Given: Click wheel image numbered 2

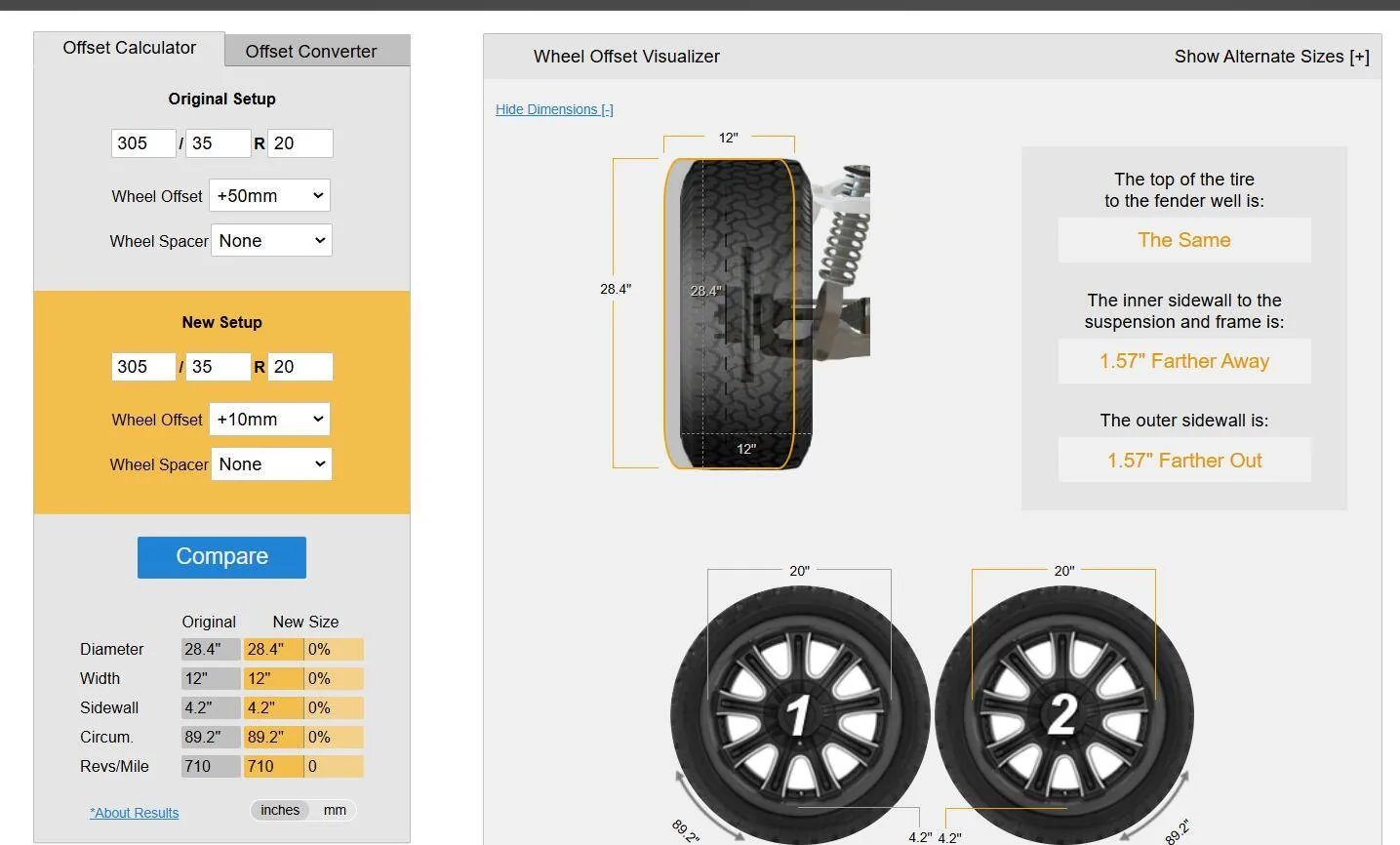Looking at the screenshot, I should pyautogui.click(x=1063, y=714).
